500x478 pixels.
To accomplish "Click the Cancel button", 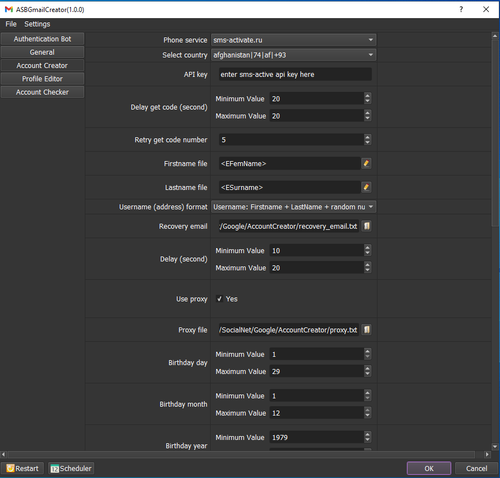I will tap(476, 468).
